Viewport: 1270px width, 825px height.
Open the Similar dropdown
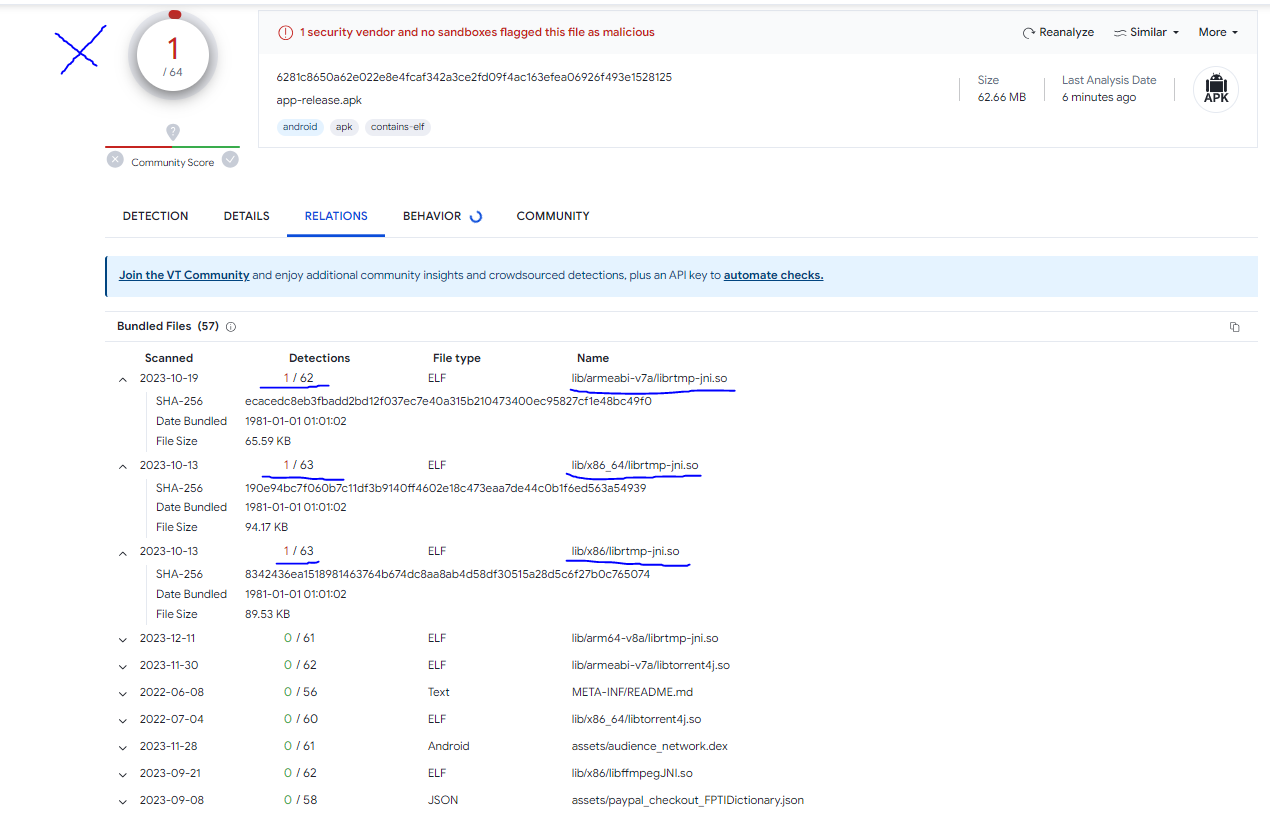[1146, 32]
